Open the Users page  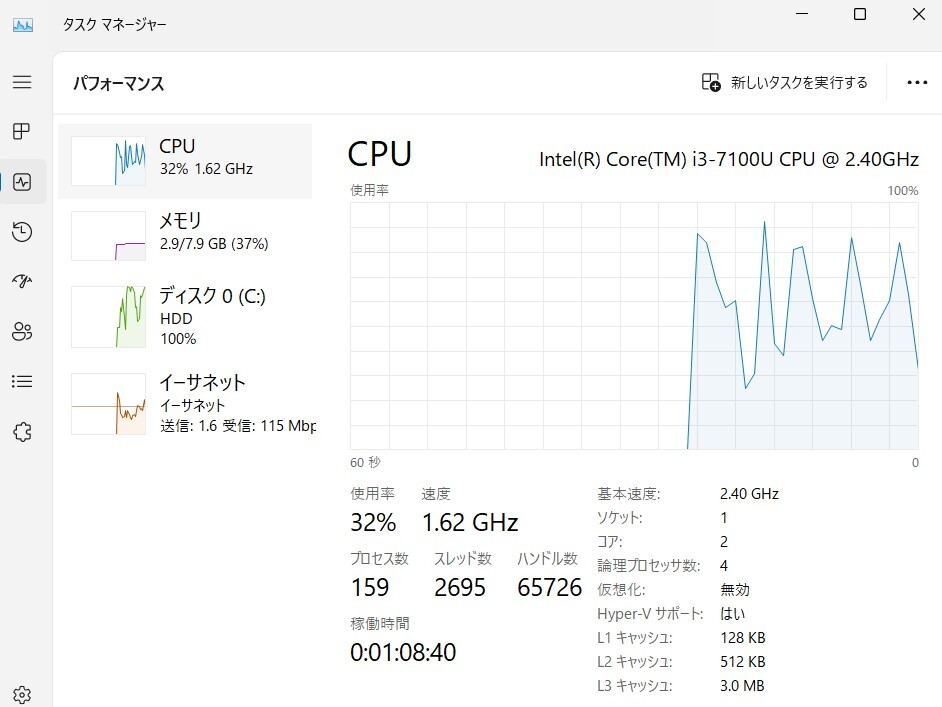coord(22,331)
